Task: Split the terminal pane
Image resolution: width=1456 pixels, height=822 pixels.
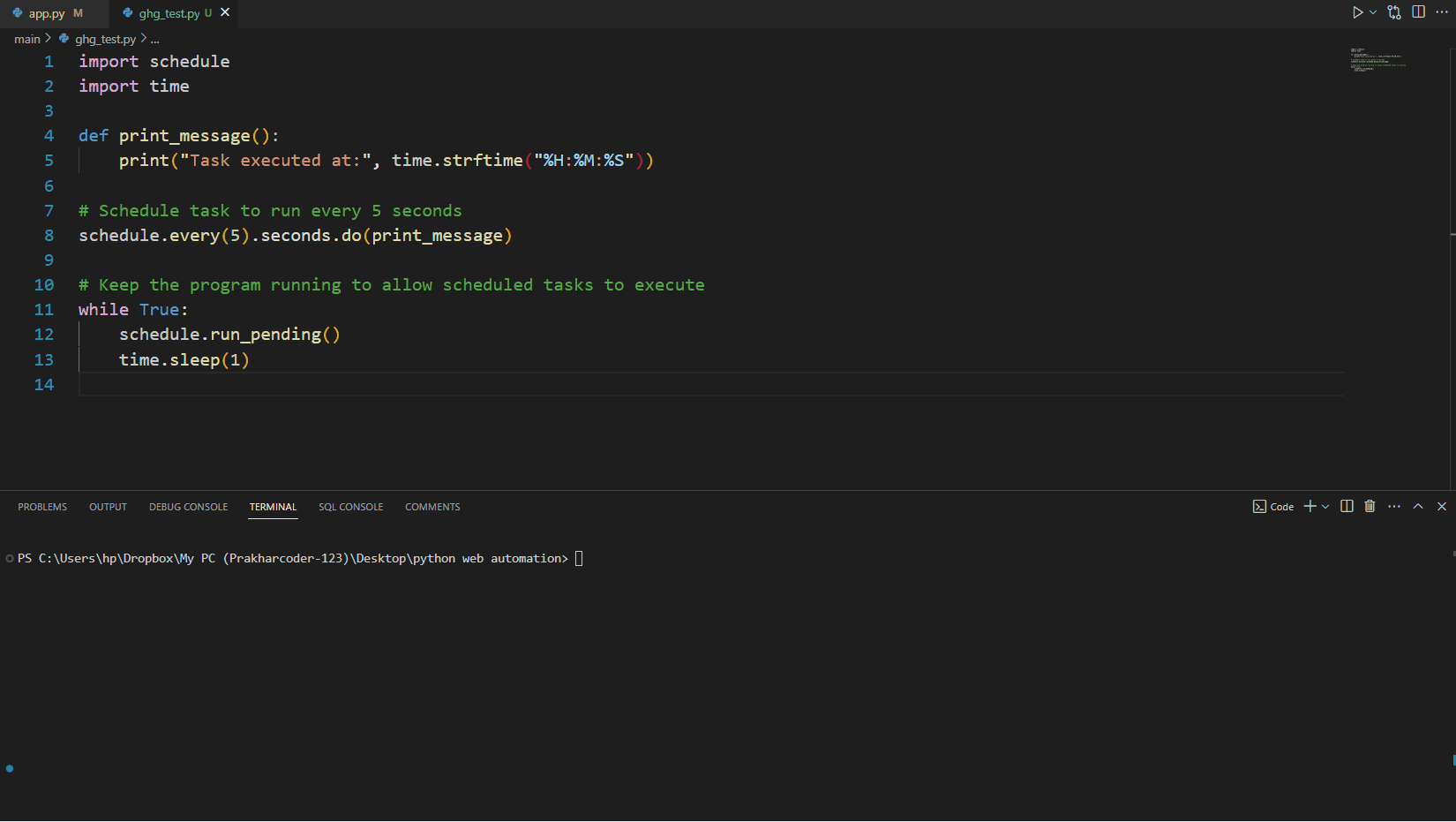Action: click(x=1347, y=506)
